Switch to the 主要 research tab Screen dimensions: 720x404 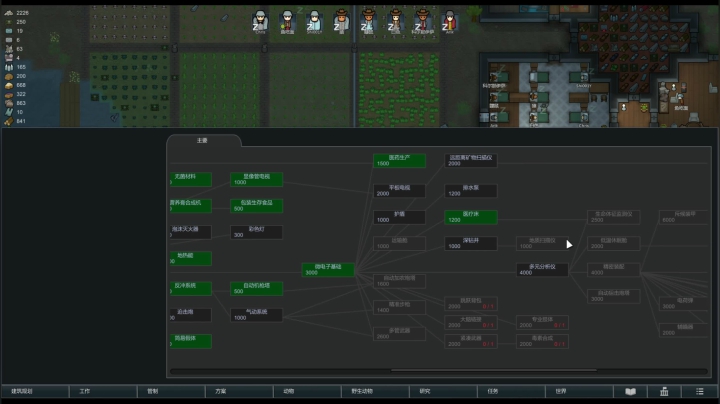[203, 140]
